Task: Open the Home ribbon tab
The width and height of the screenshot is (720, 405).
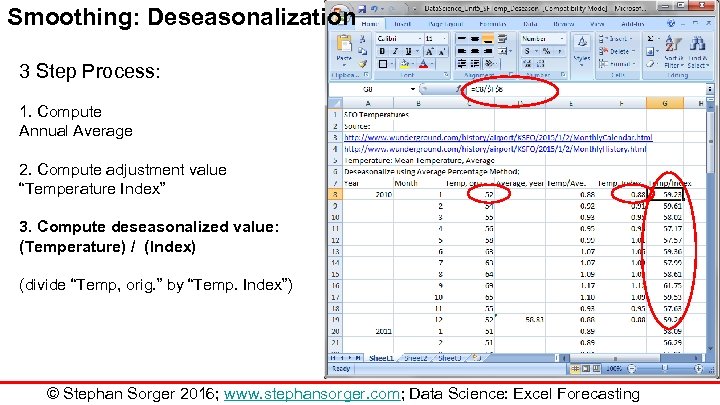Action: [370, 24]
